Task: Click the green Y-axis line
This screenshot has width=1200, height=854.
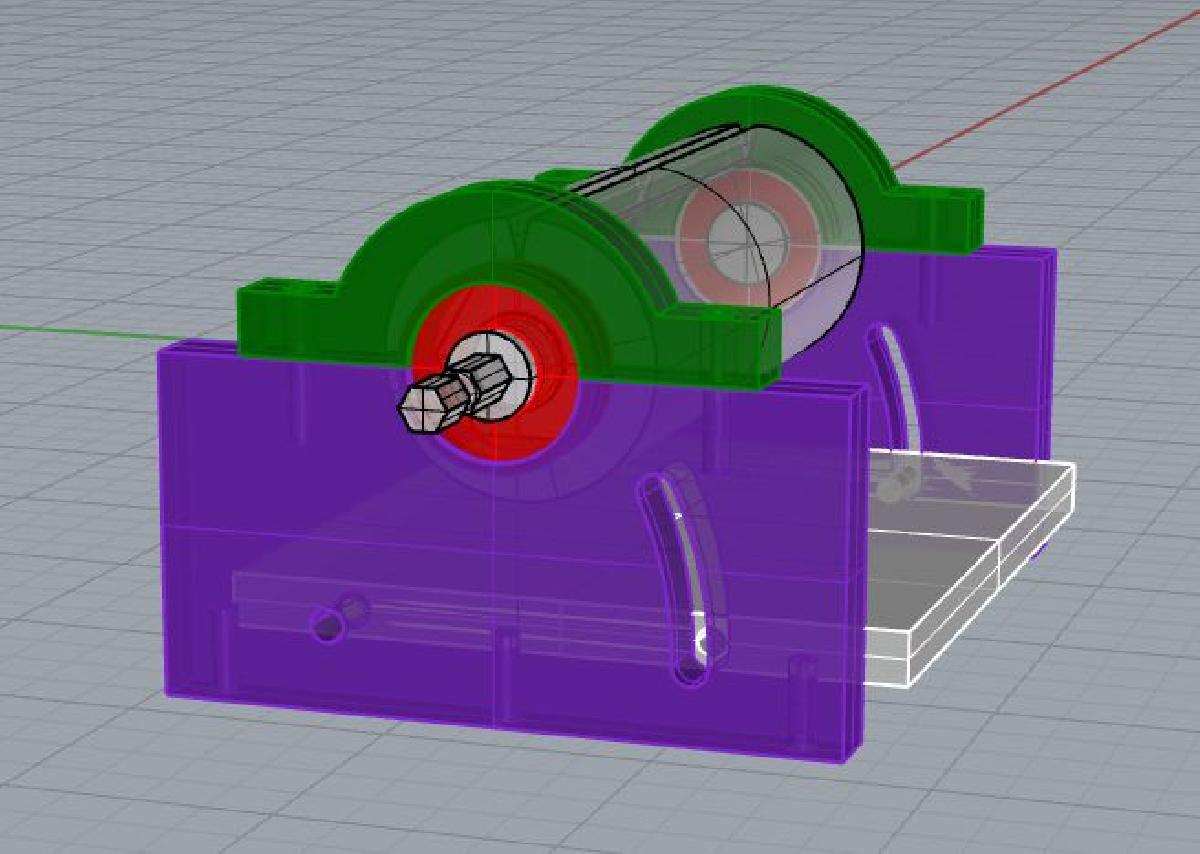Action: coord(80,331)
